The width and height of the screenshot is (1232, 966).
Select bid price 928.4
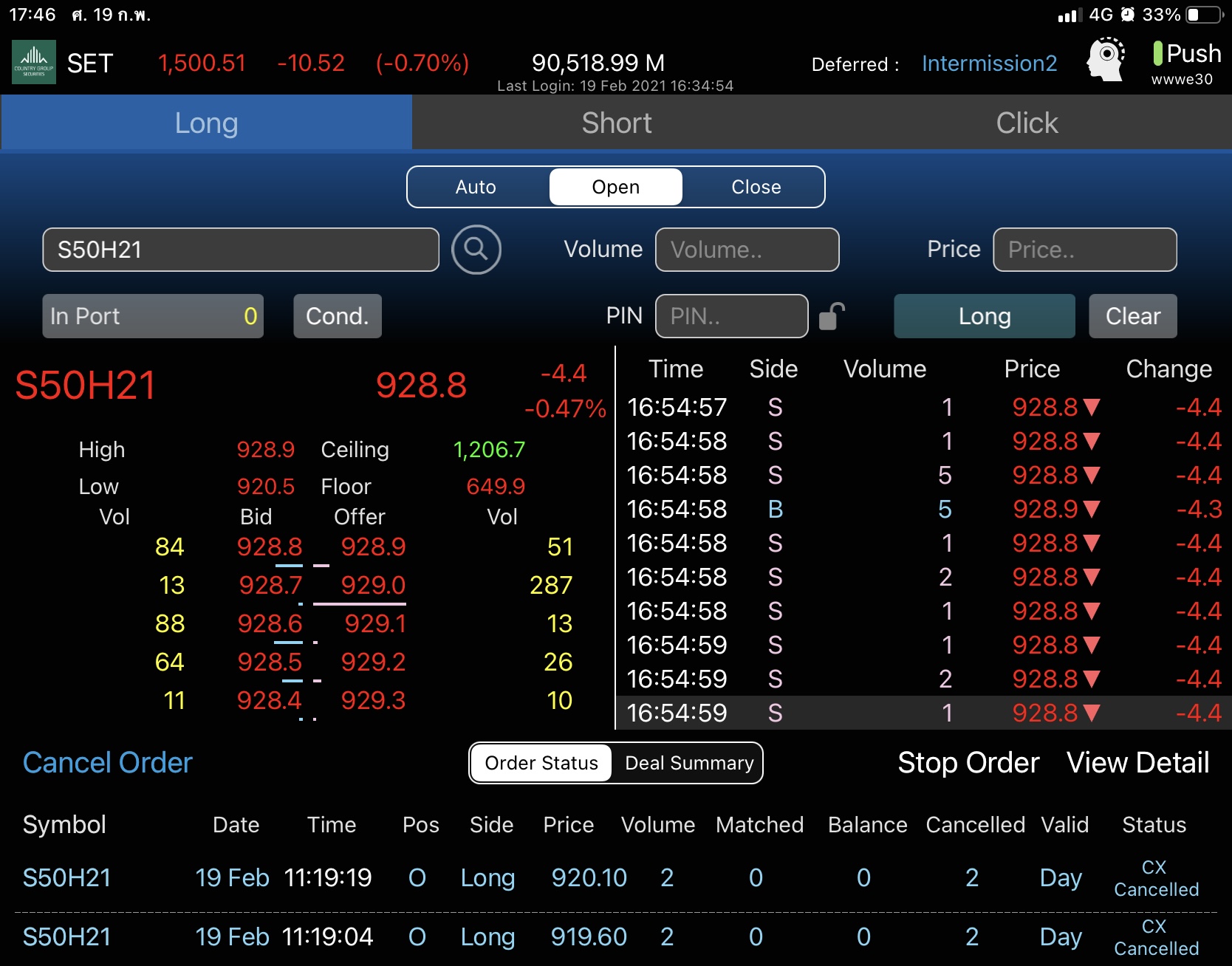270,700
